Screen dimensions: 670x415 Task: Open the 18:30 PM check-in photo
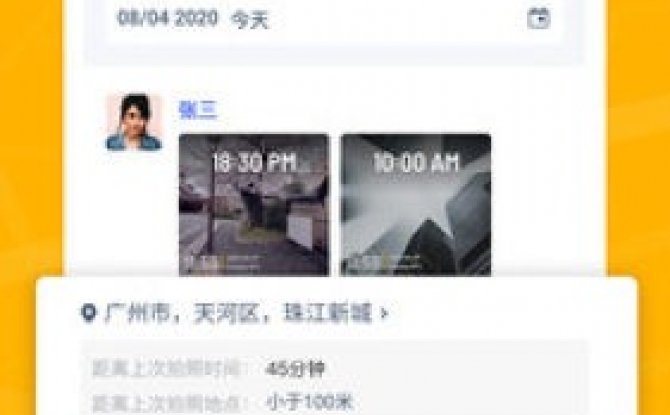[254, 205]
